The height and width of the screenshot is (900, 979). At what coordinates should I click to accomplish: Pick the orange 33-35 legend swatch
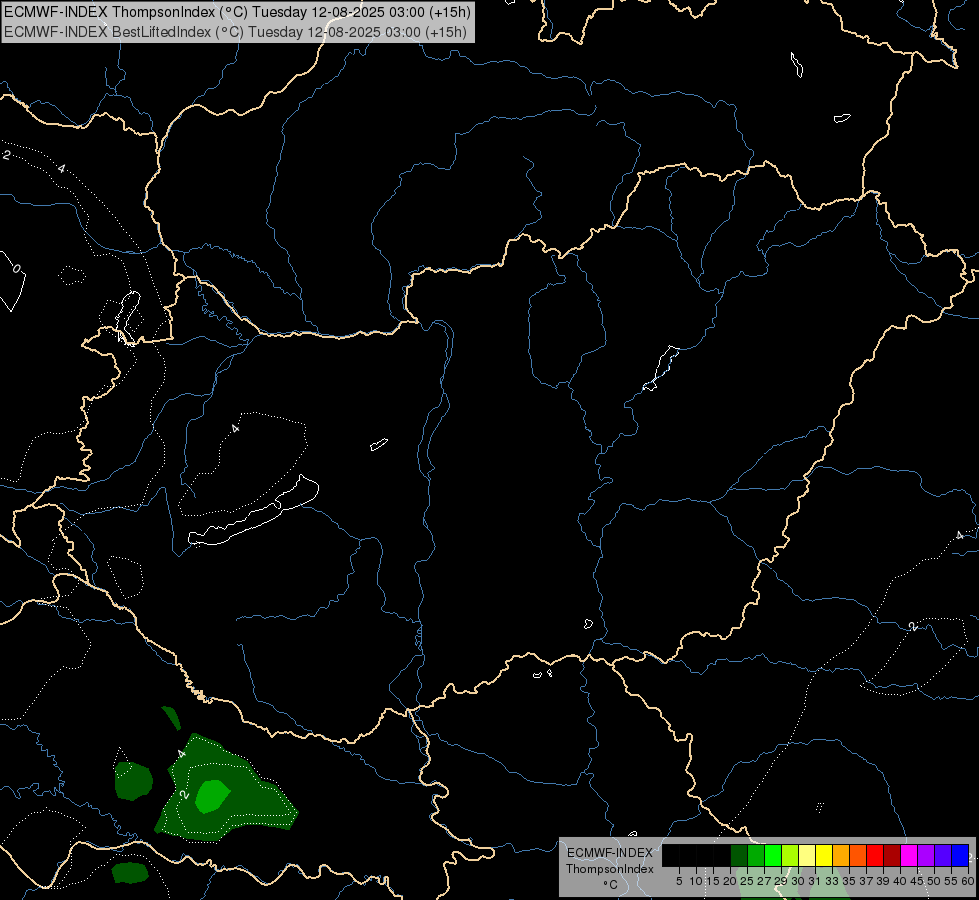pyautogui.click(x=841, y=855)
